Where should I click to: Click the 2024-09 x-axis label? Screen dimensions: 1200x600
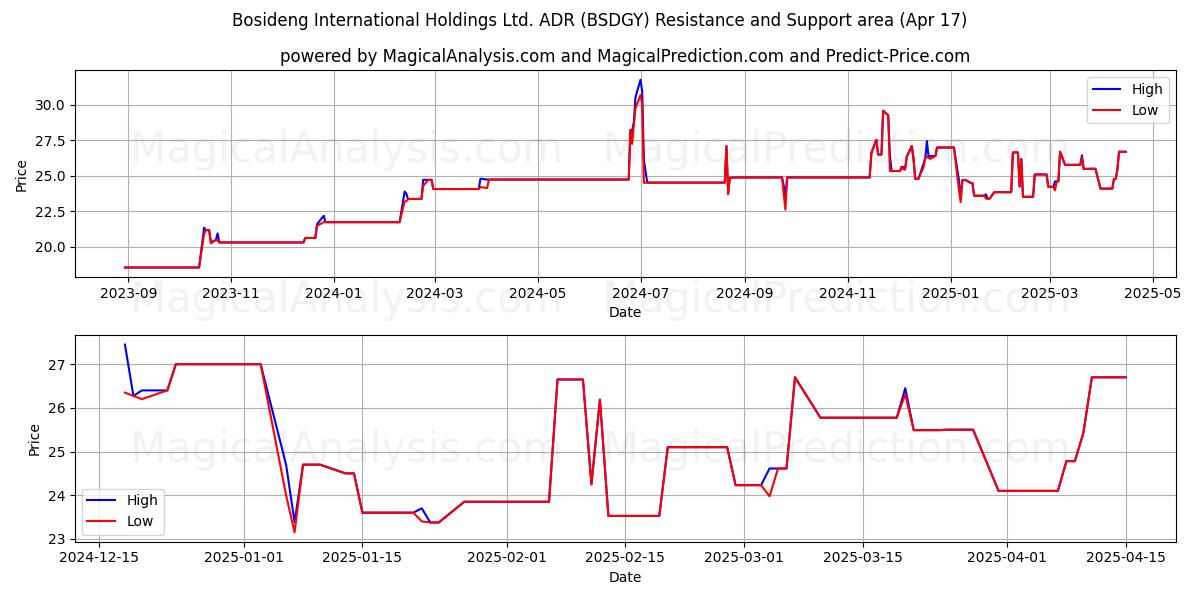[744, 294]
